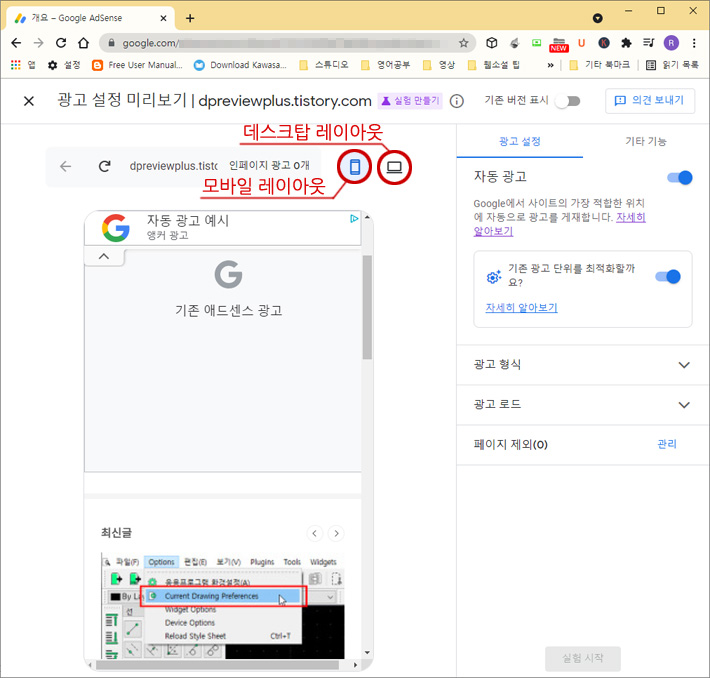Open the purple R profile avatar
The image size is (710, 678).
[x=671, y=43]
